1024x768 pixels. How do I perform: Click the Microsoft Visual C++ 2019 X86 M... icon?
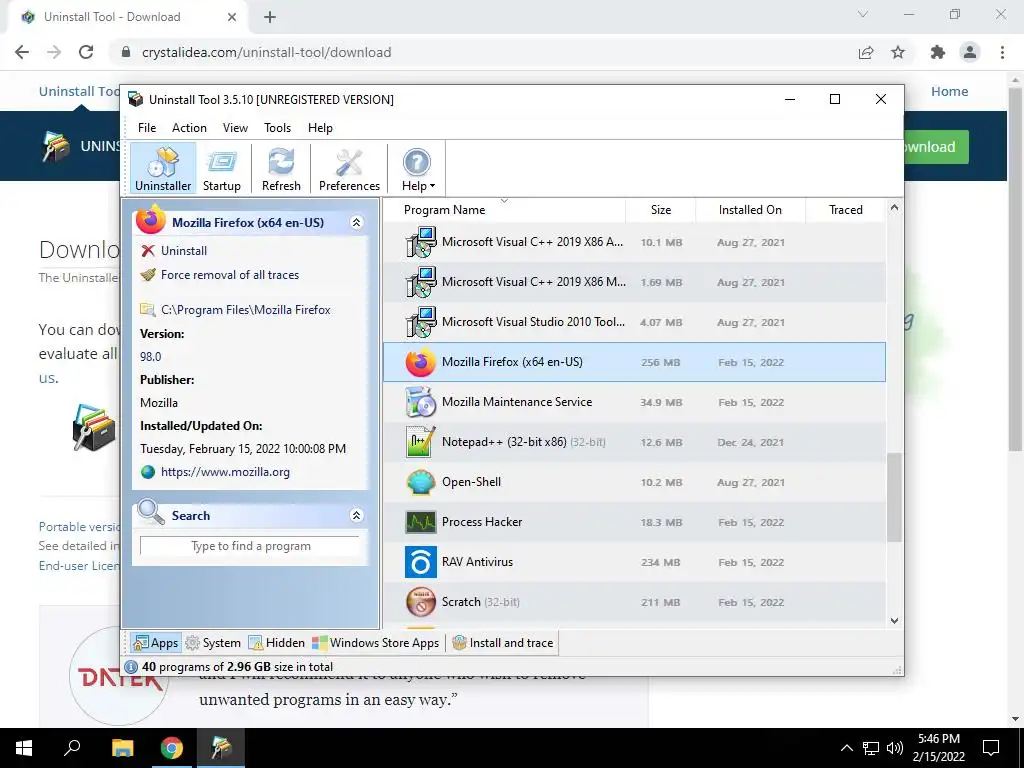(421, 282)
